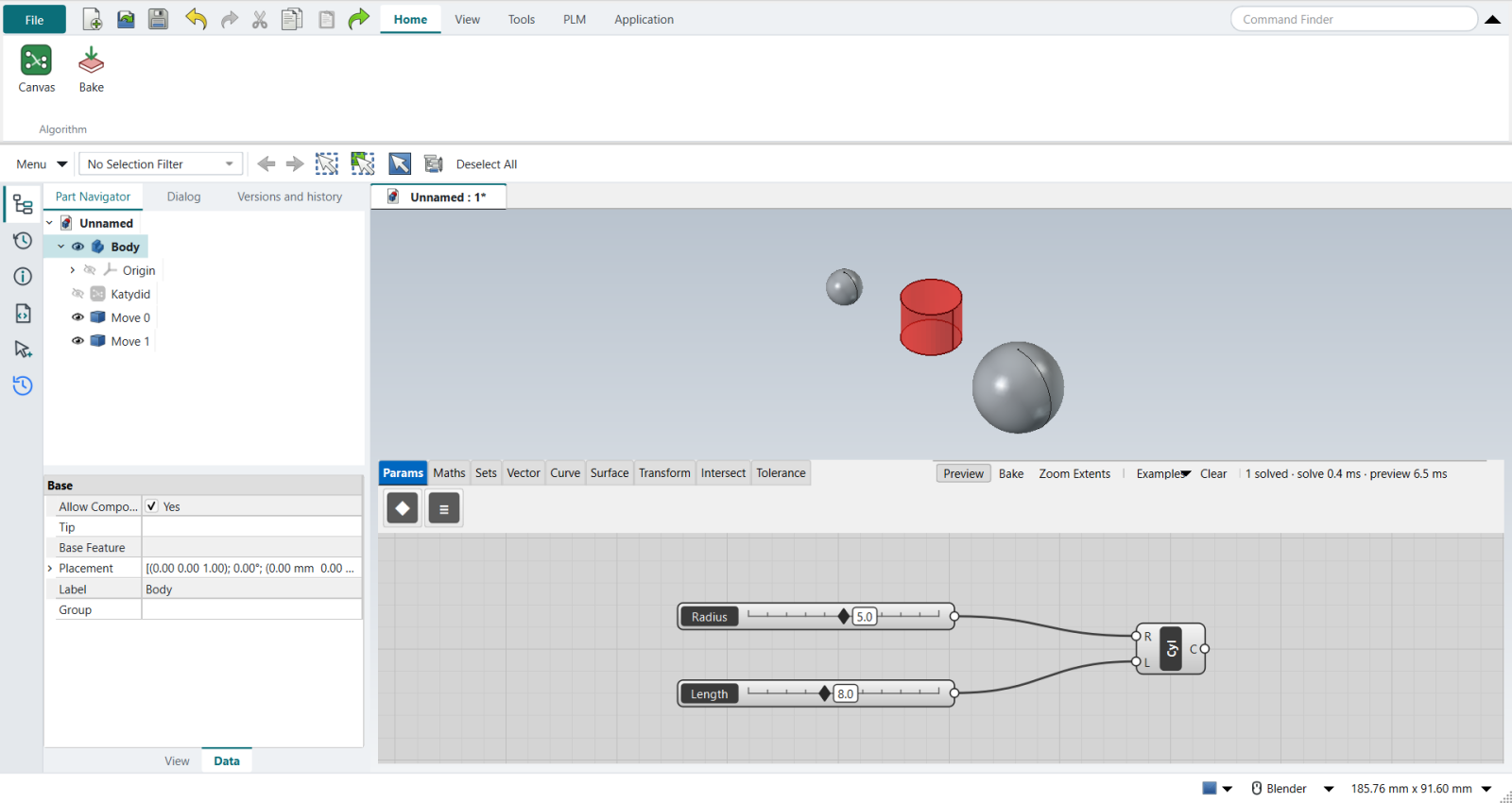Click the list parameter node icon
This screenshot has width=1512, height=803.
pos(444,508)
